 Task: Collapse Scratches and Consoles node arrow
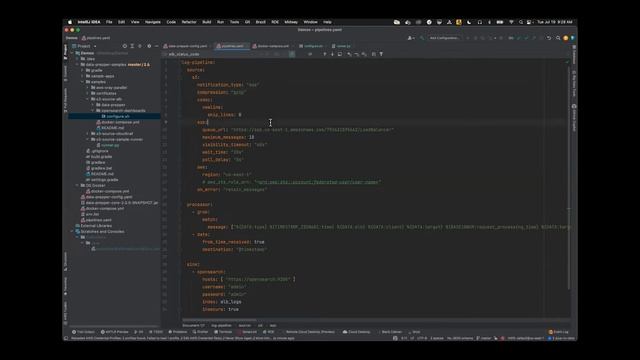tap(72, 231)
